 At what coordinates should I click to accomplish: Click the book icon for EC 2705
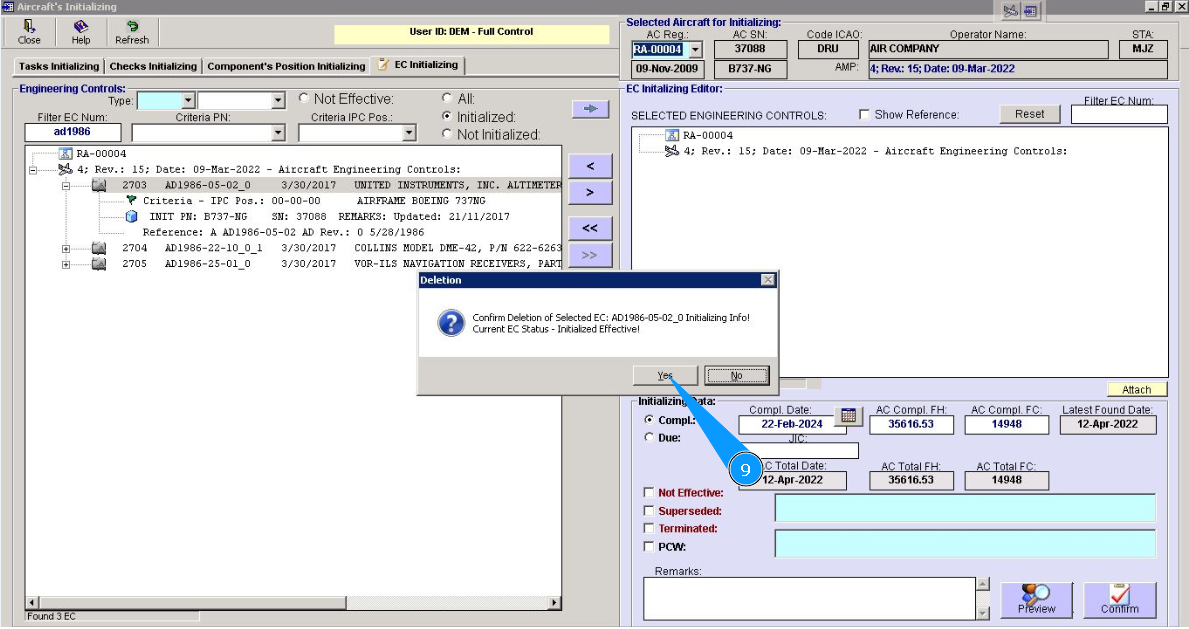pyautogui.click(x=99, y=264)
